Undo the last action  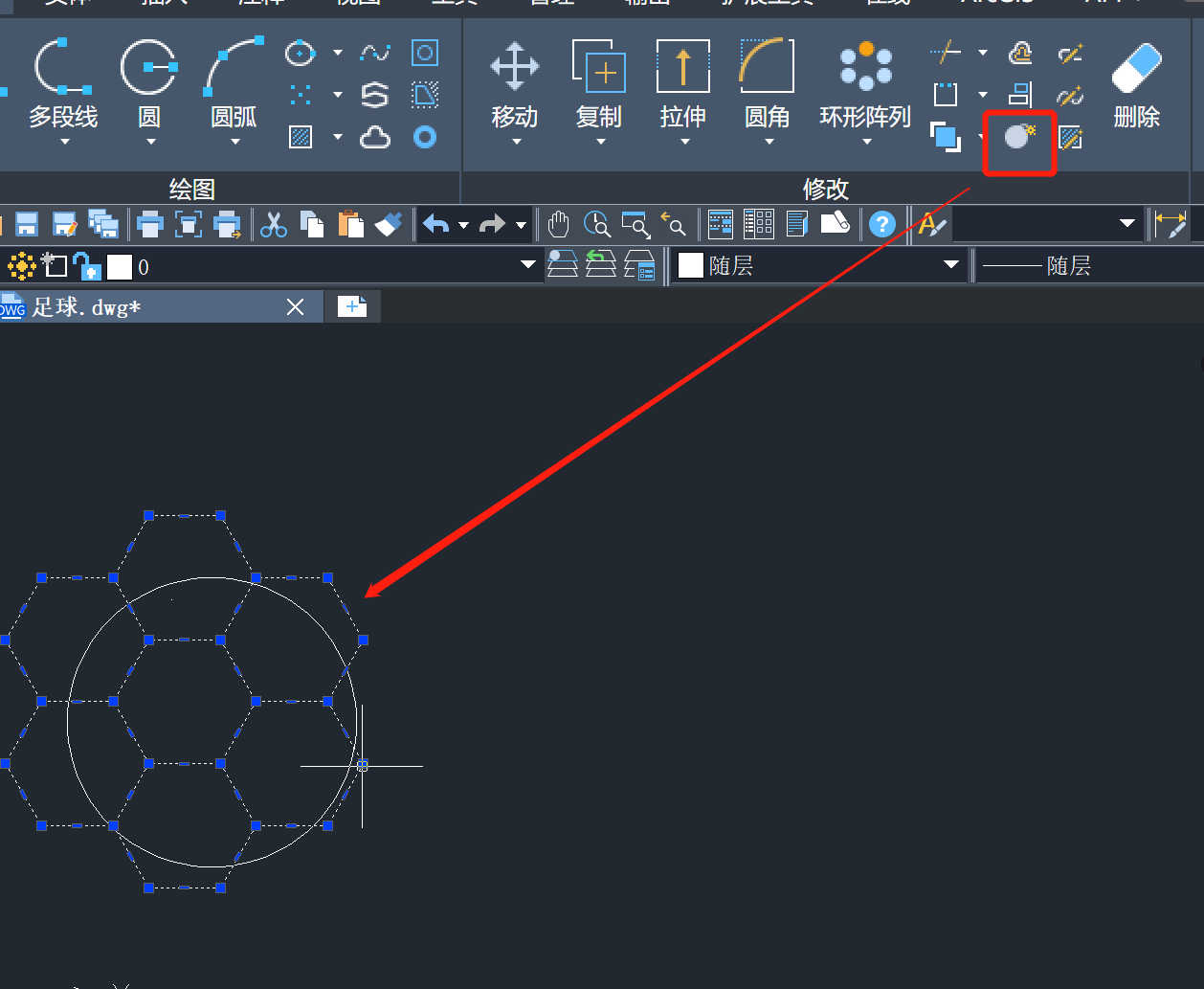point(436,225)
